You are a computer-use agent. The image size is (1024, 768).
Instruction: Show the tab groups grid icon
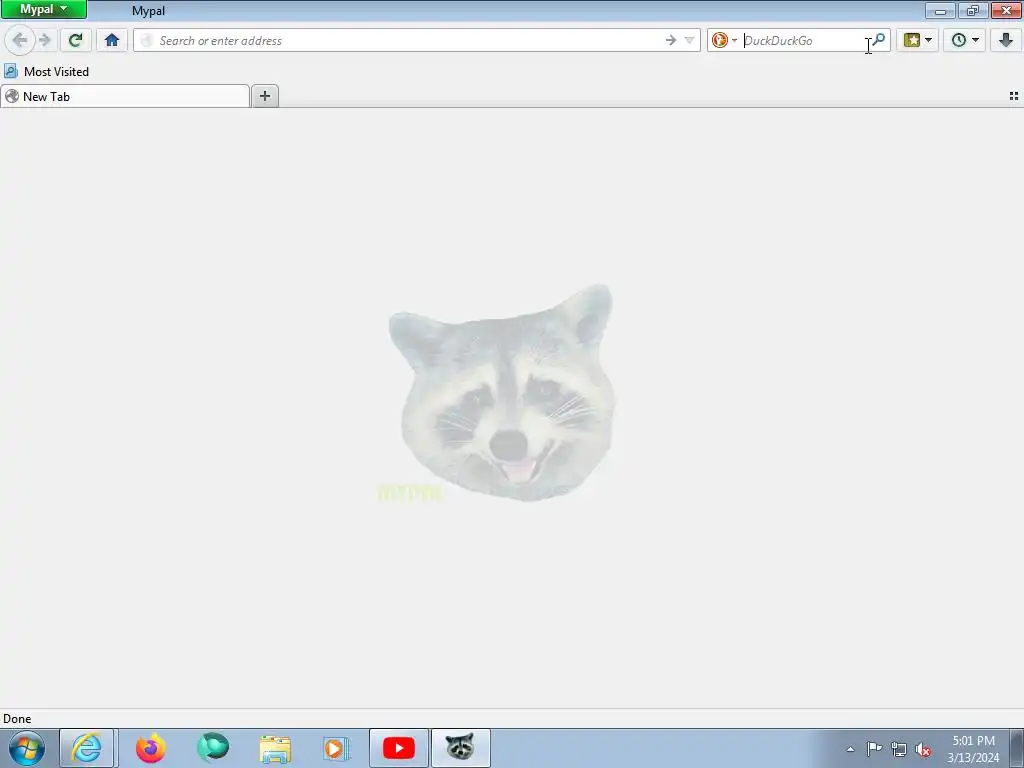click(x=1014, y=96)
